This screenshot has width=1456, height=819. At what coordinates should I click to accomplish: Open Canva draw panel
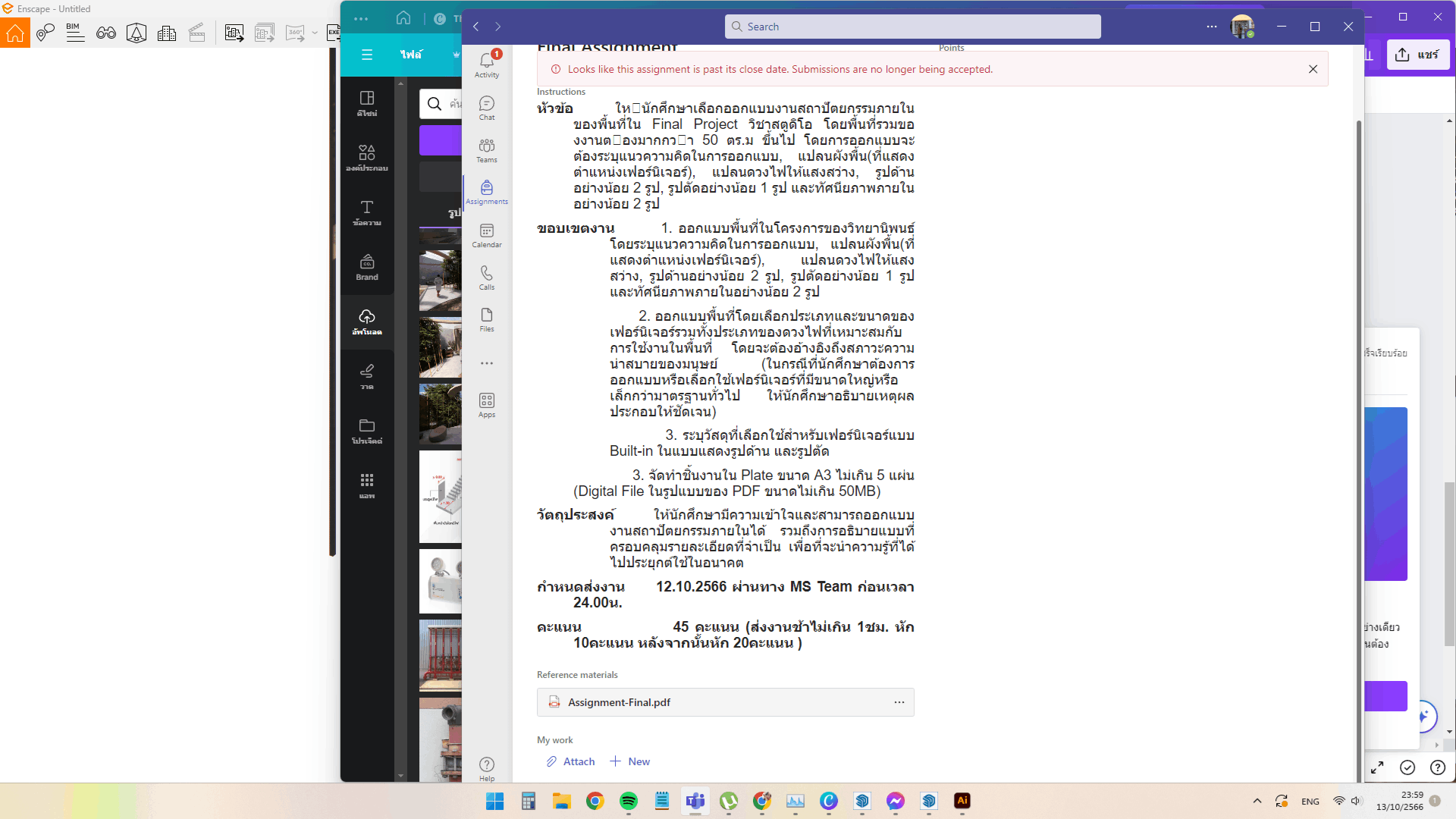click(x=367, y=377)
